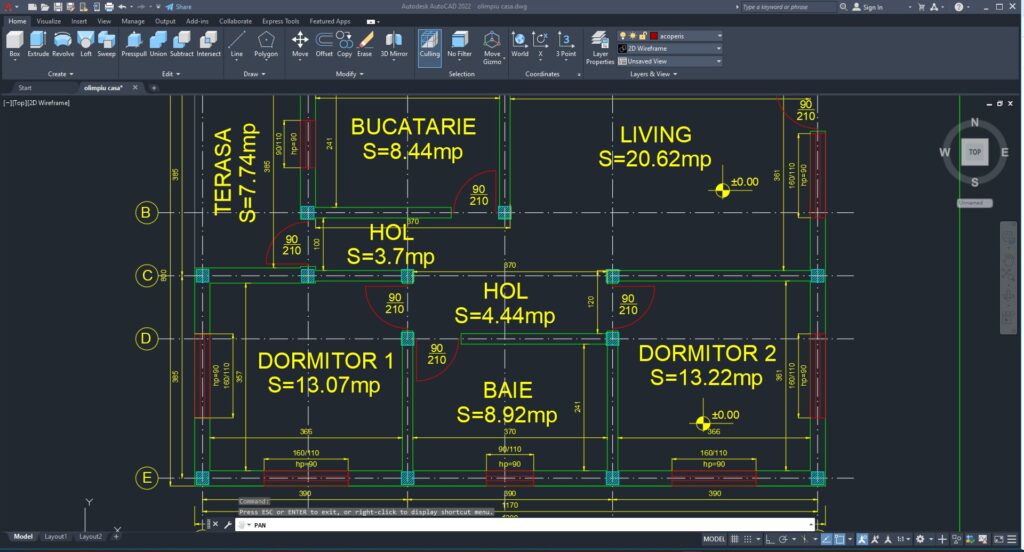Switch to the Visualize ribbon tab

click(x=49, y=20)
